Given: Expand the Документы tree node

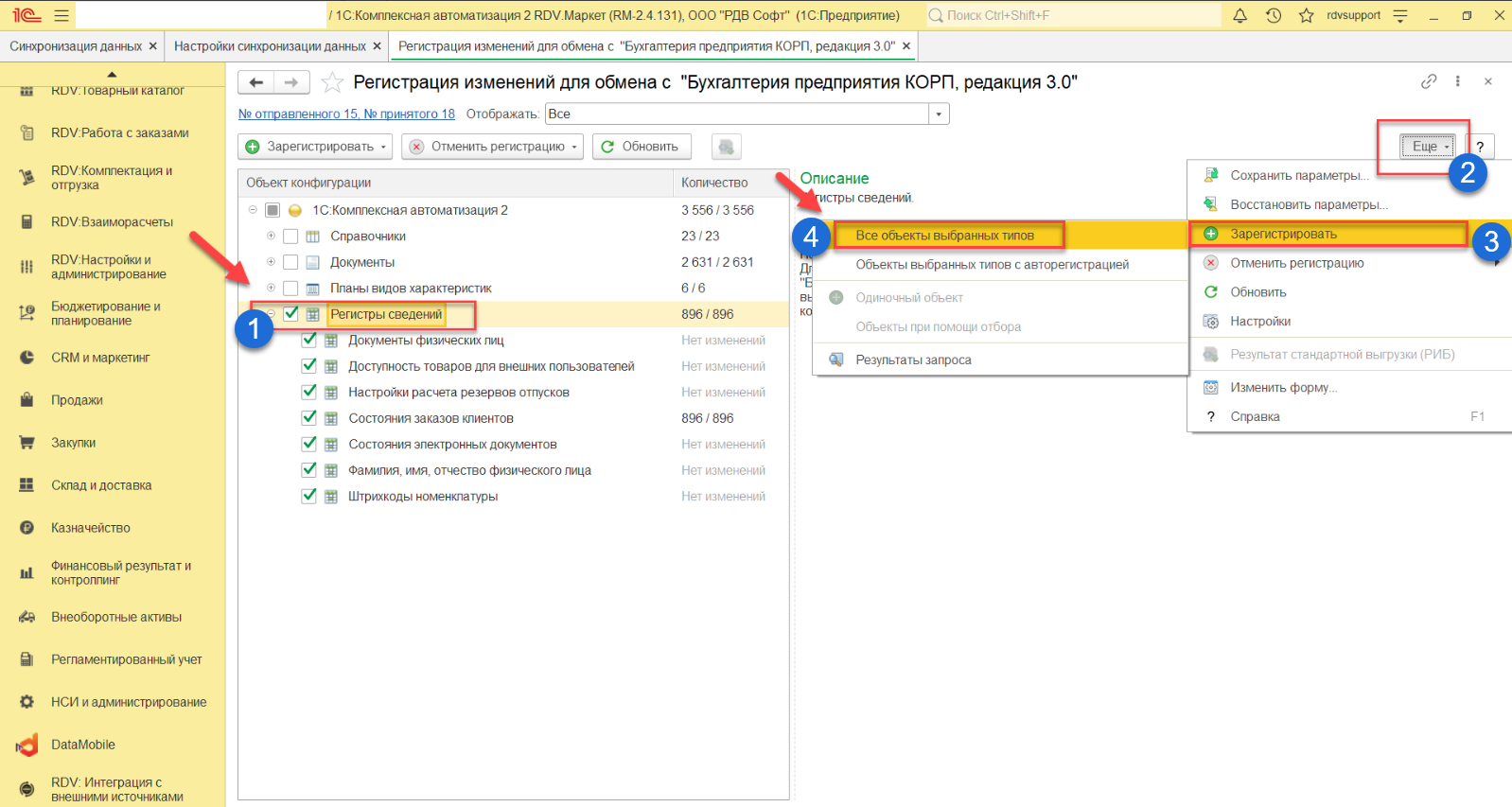Looking at the screenshot, I should [271, 262].
